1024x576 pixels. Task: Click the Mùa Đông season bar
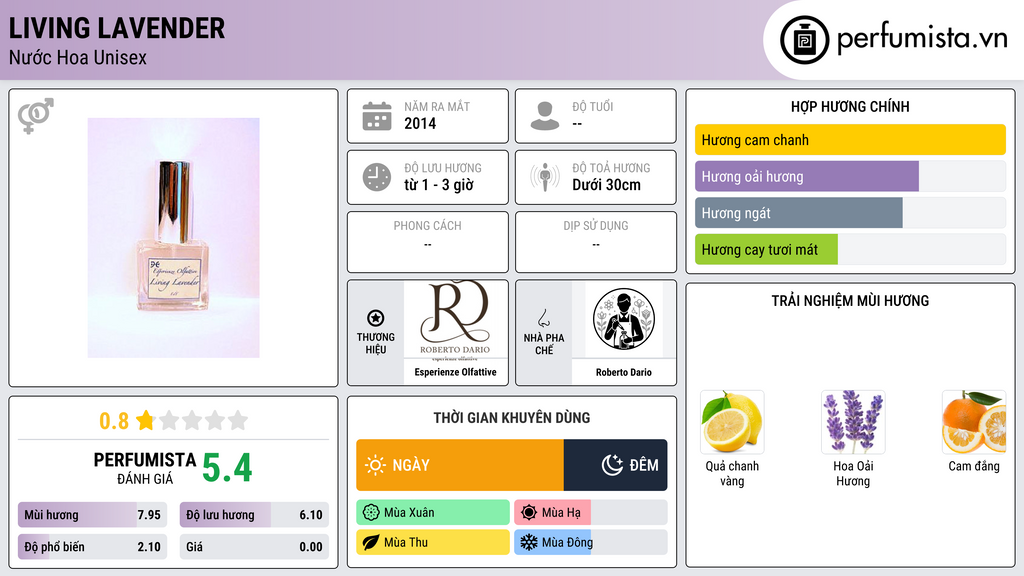pyautogui.click(x=590, y=542)
